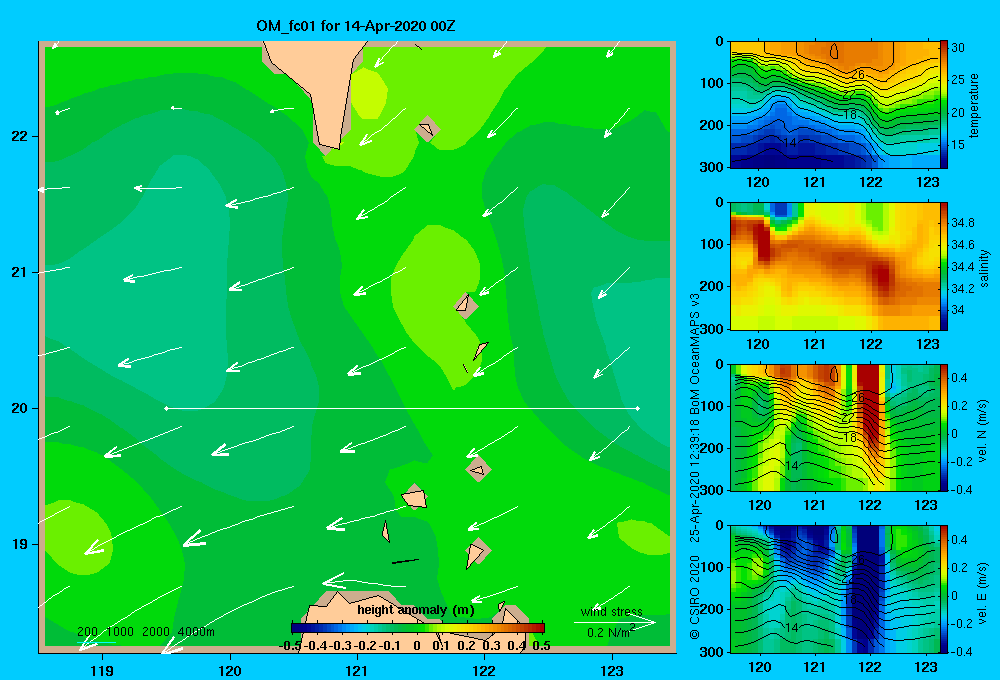The height and width of the screenshot is (680, 1000).
Task: Click the 14 isotherm label in temperature plot
Action: [790, 143]
